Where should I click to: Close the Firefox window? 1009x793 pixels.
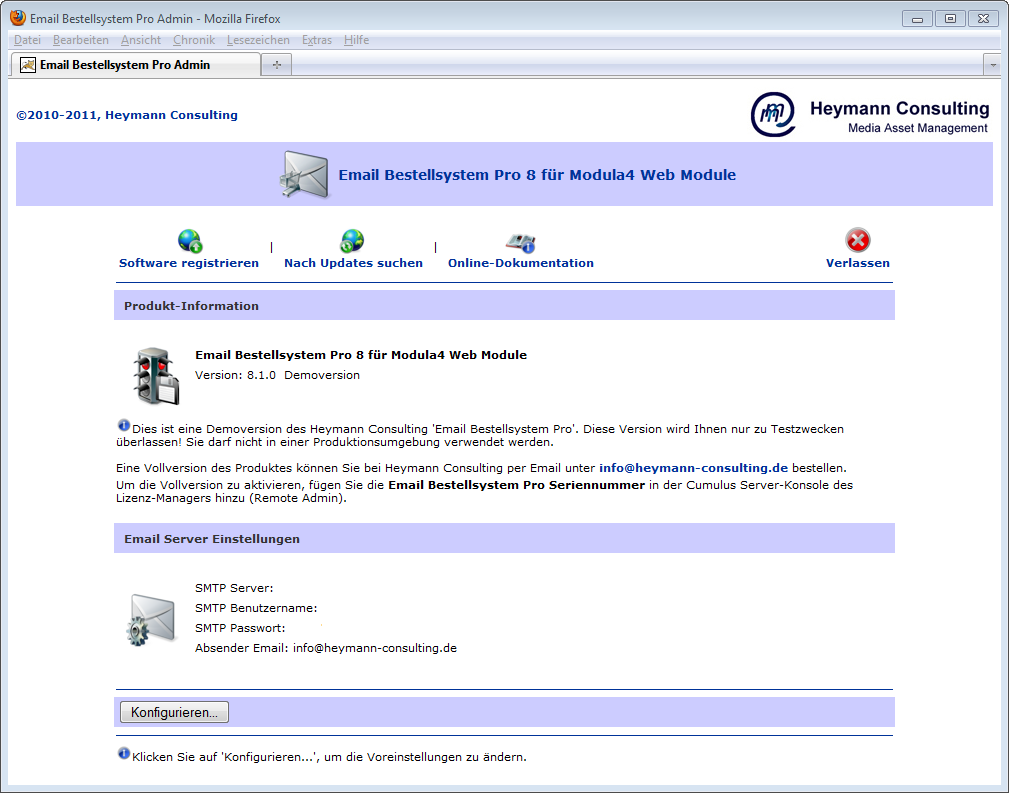coord(983,19)
